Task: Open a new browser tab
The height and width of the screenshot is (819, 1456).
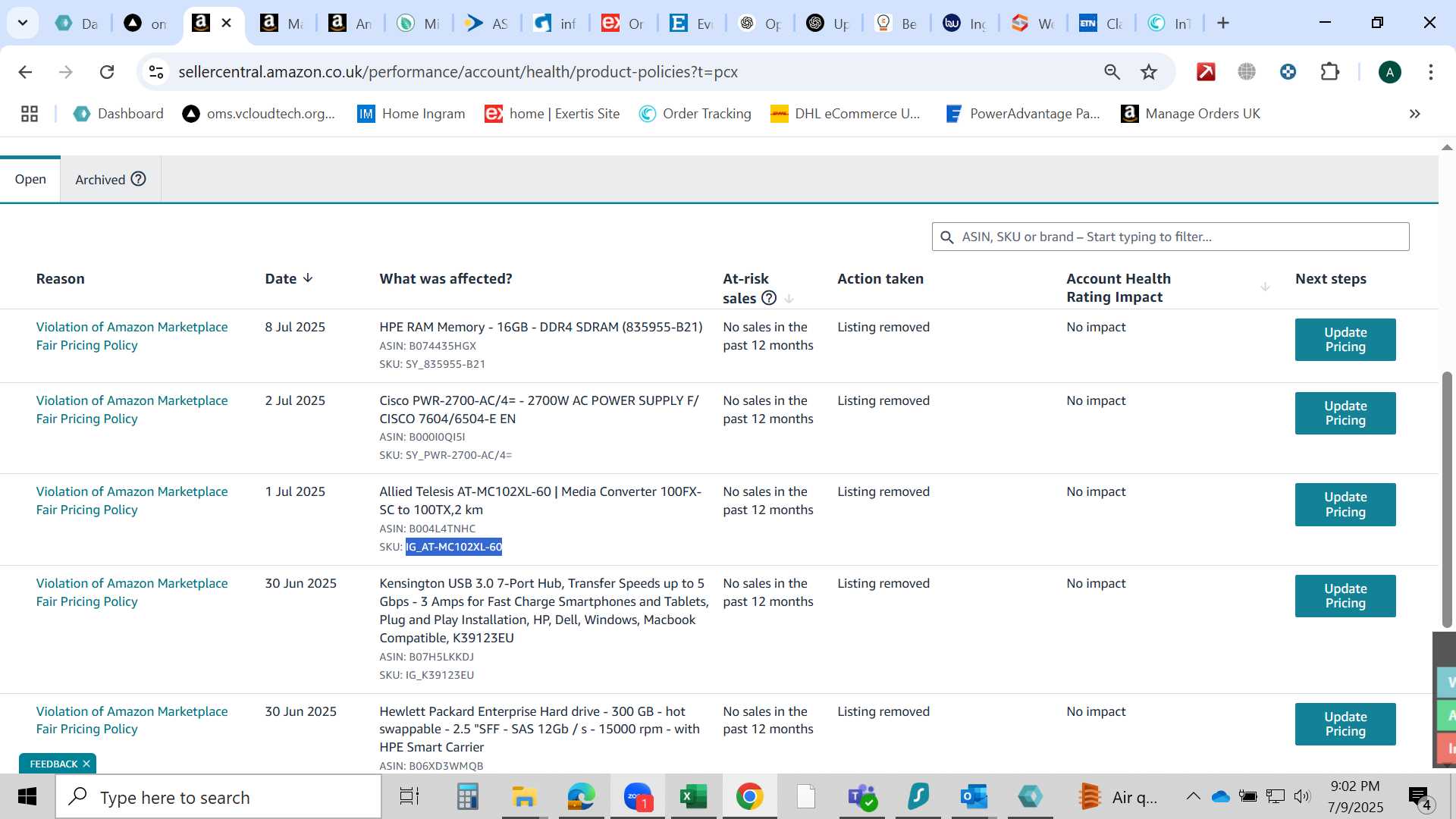Action: pyautogui.click(x=1222, y=23)
